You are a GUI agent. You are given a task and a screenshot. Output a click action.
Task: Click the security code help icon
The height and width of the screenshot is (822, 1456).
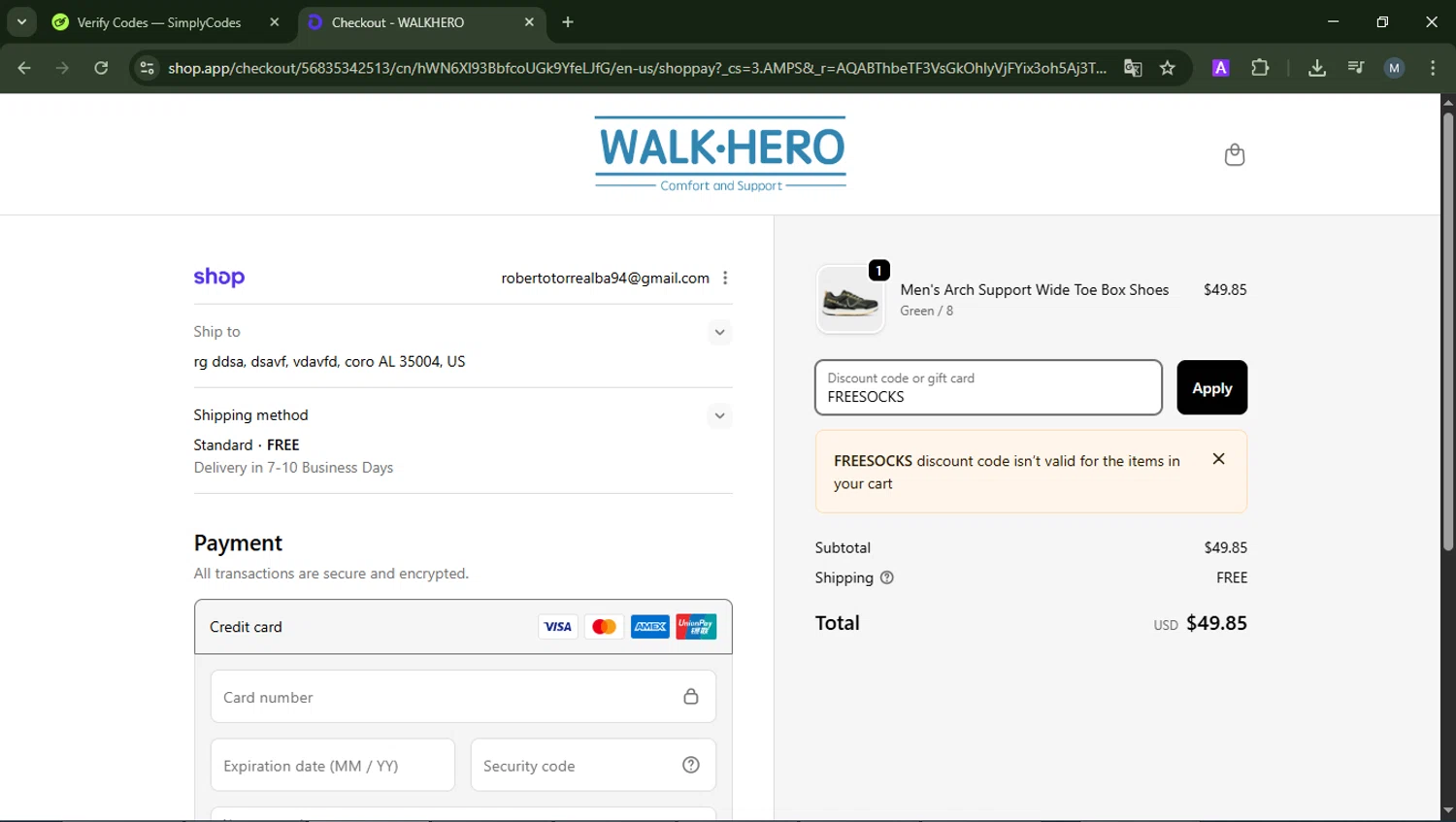point(691,765)
